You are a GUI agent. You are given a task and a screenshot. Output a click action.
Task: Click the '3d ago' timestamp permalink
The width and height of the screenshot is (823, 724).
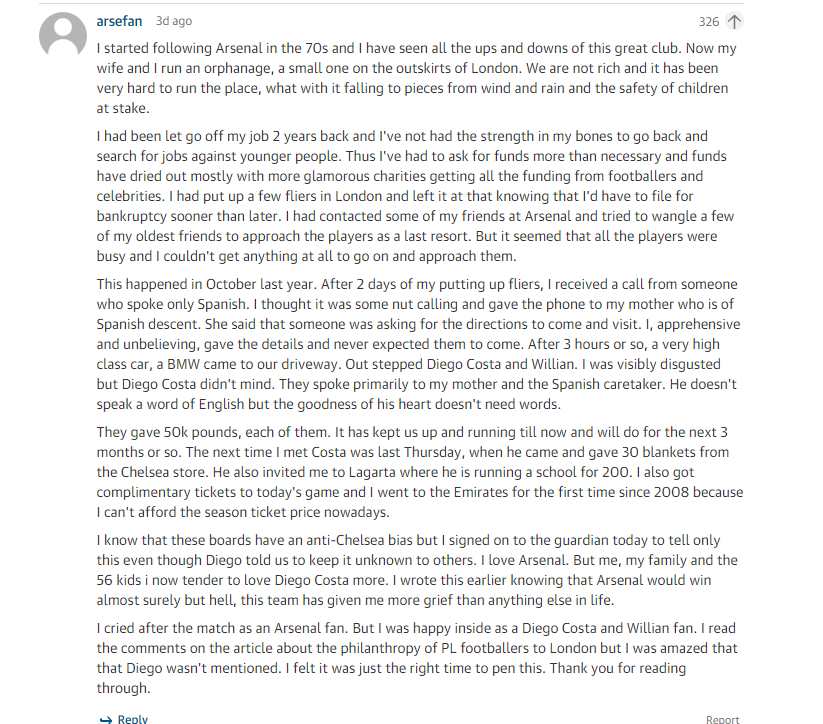(174, 21)
